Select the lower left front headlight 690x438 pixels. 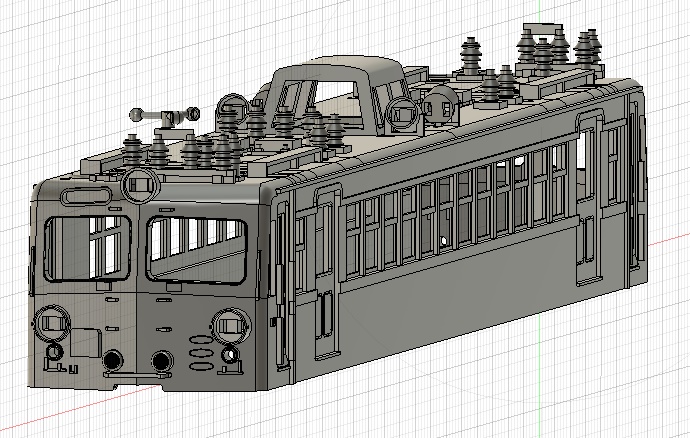click(52, 324)
